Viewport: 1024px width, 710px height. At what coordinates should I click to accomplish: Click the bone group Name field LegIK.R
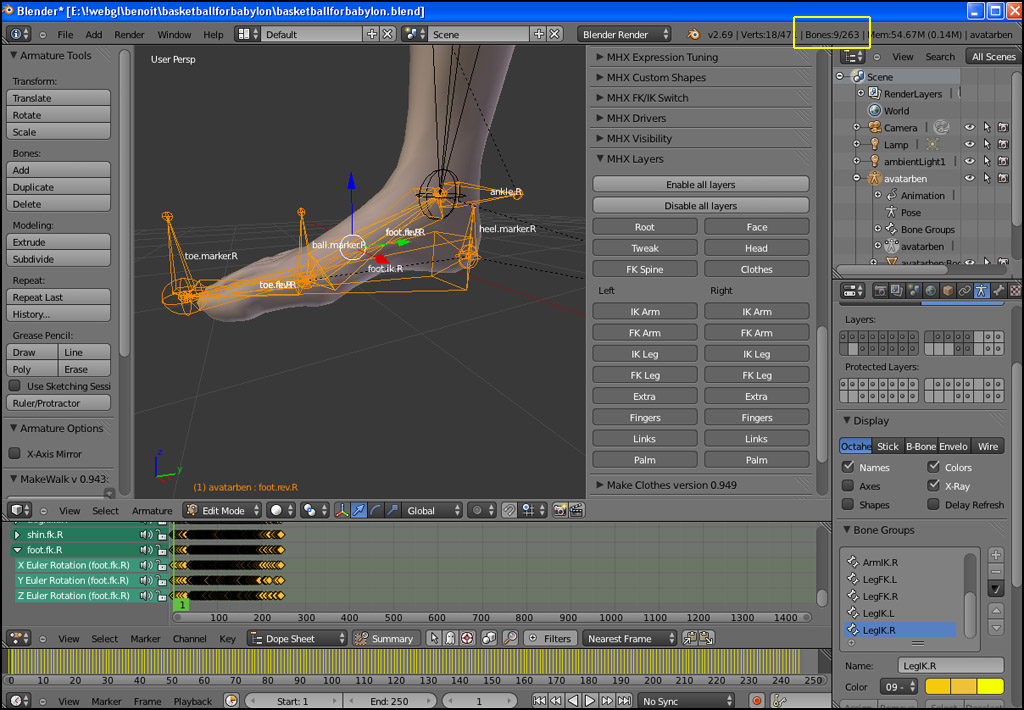pos(950,666)
